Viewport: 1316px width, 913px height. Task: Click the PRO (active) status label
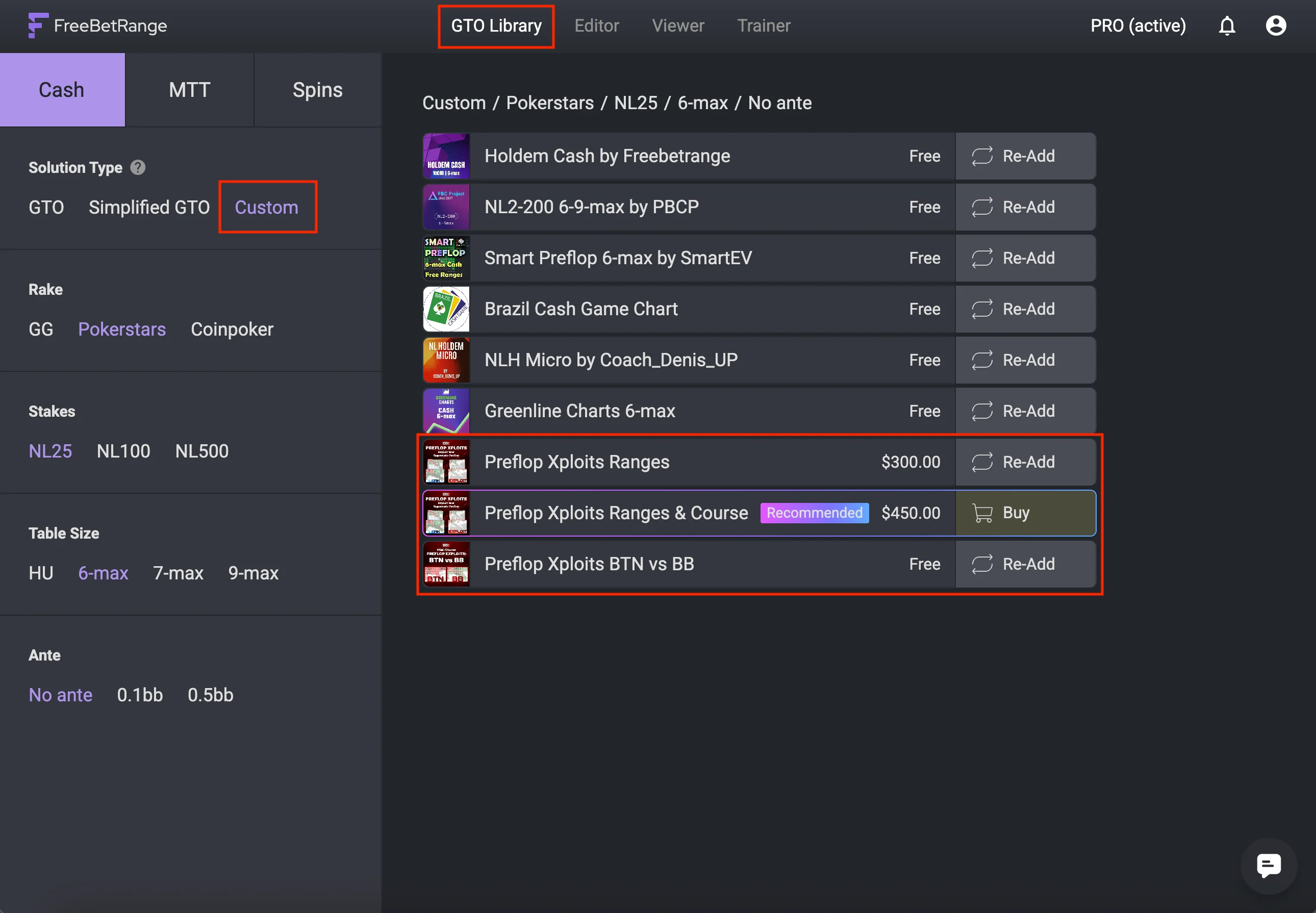click(1138, 26)
